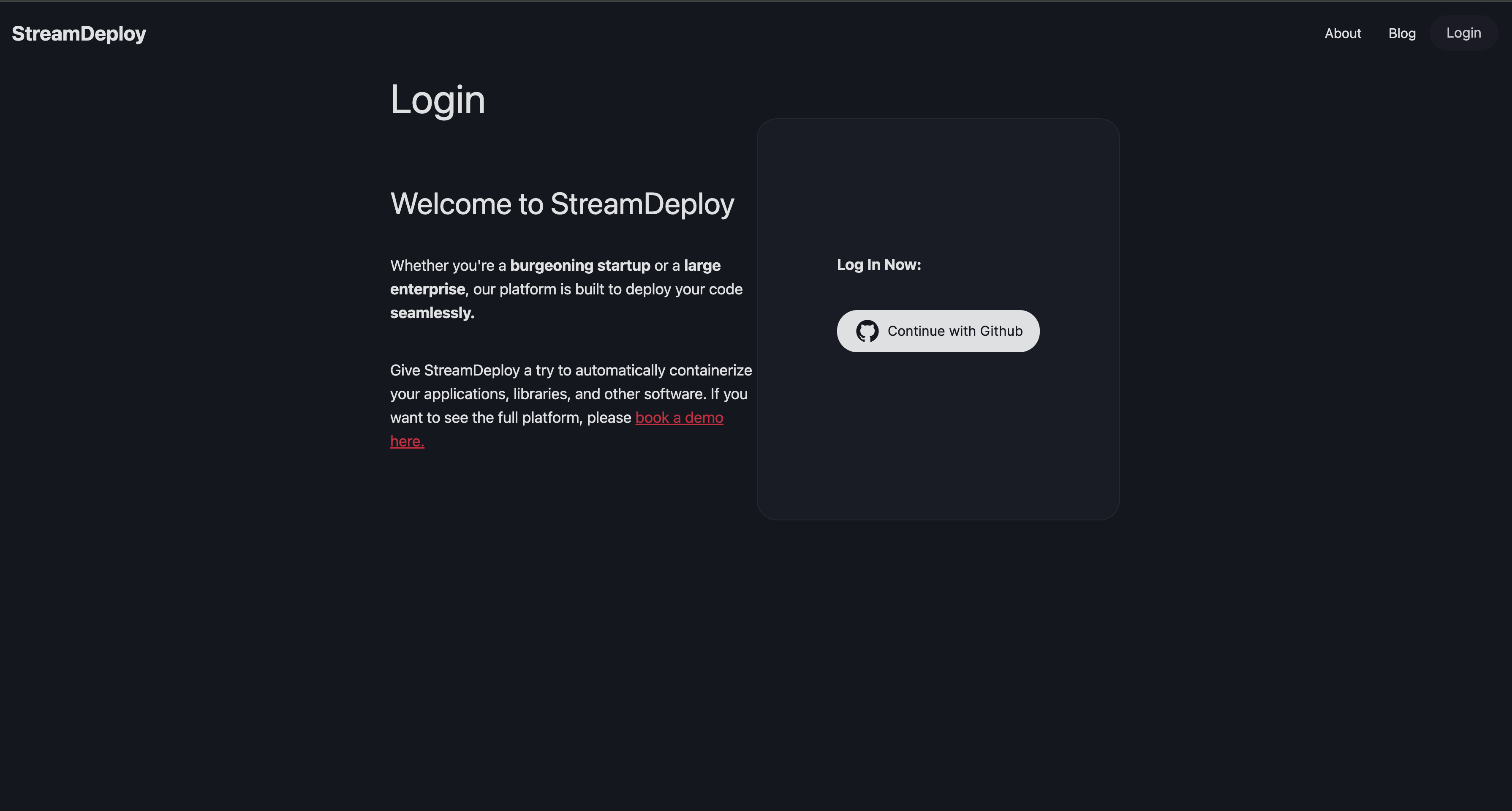This screenshot has height=811, width=1512.
Task: Click the bold word 'enterprise'
Action: pos(427,289)
